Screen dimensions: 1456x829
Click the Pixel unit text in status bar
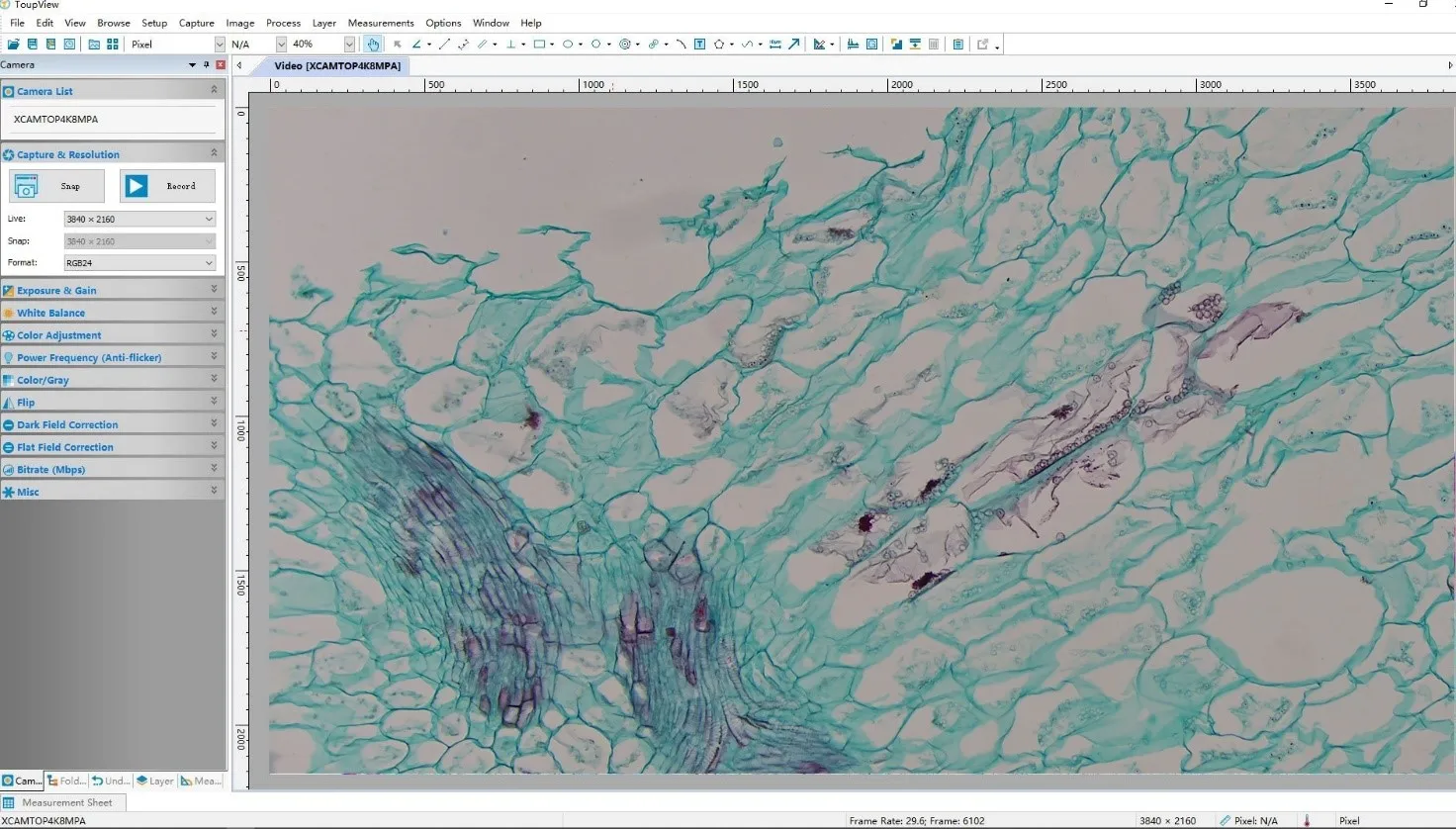[1349, 821]
